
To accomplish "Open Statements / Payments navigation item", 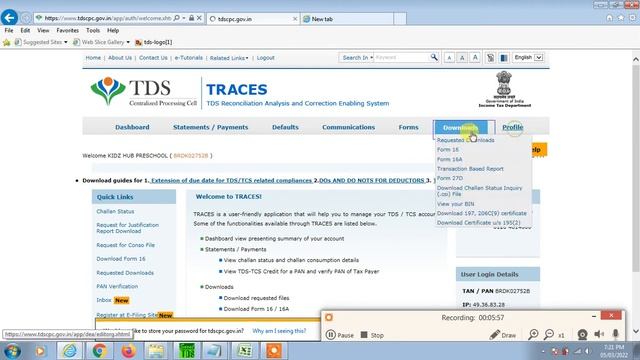I will tap(211, 127).
